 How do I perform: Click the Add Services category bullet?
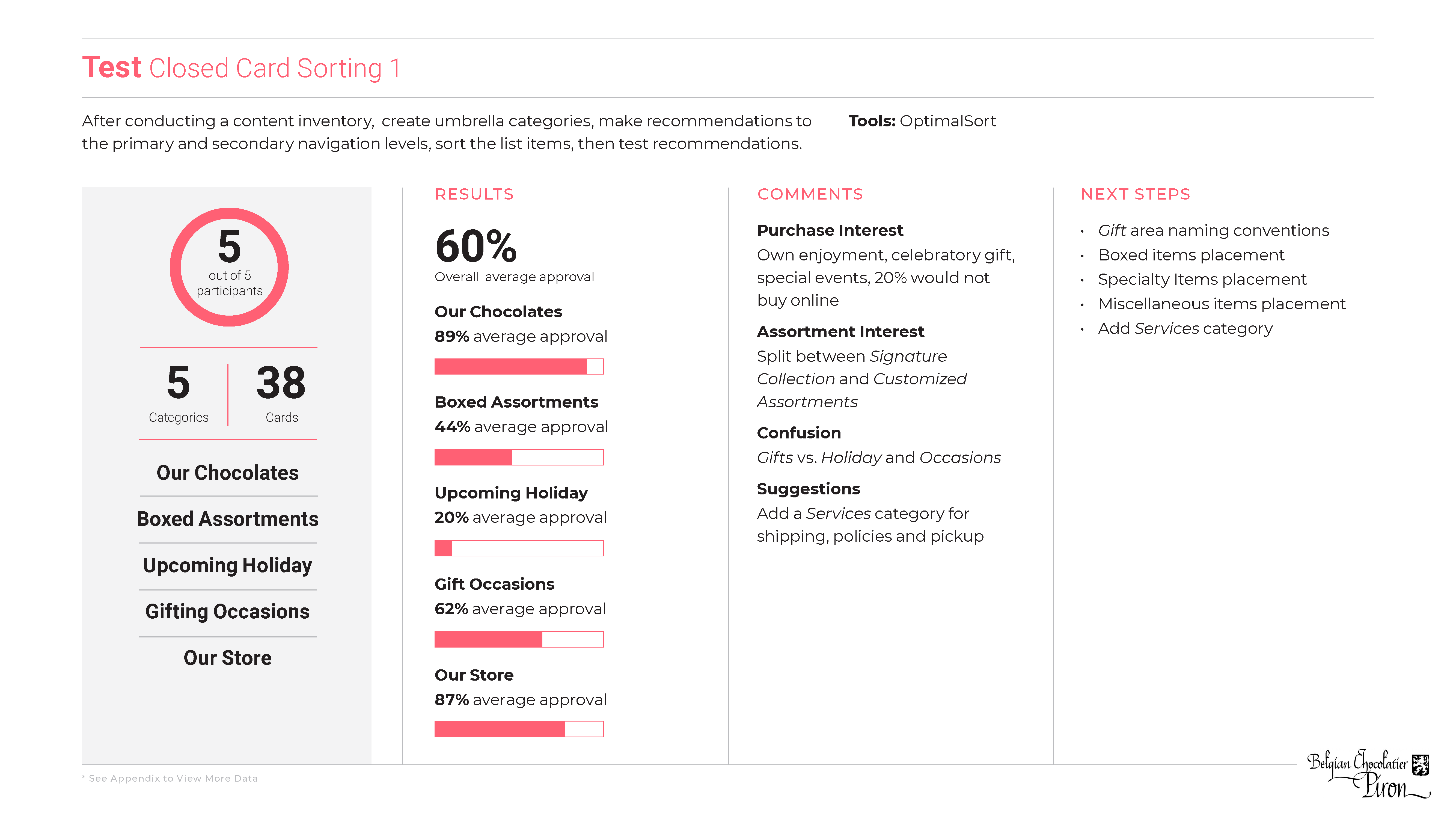point(1185,328)
